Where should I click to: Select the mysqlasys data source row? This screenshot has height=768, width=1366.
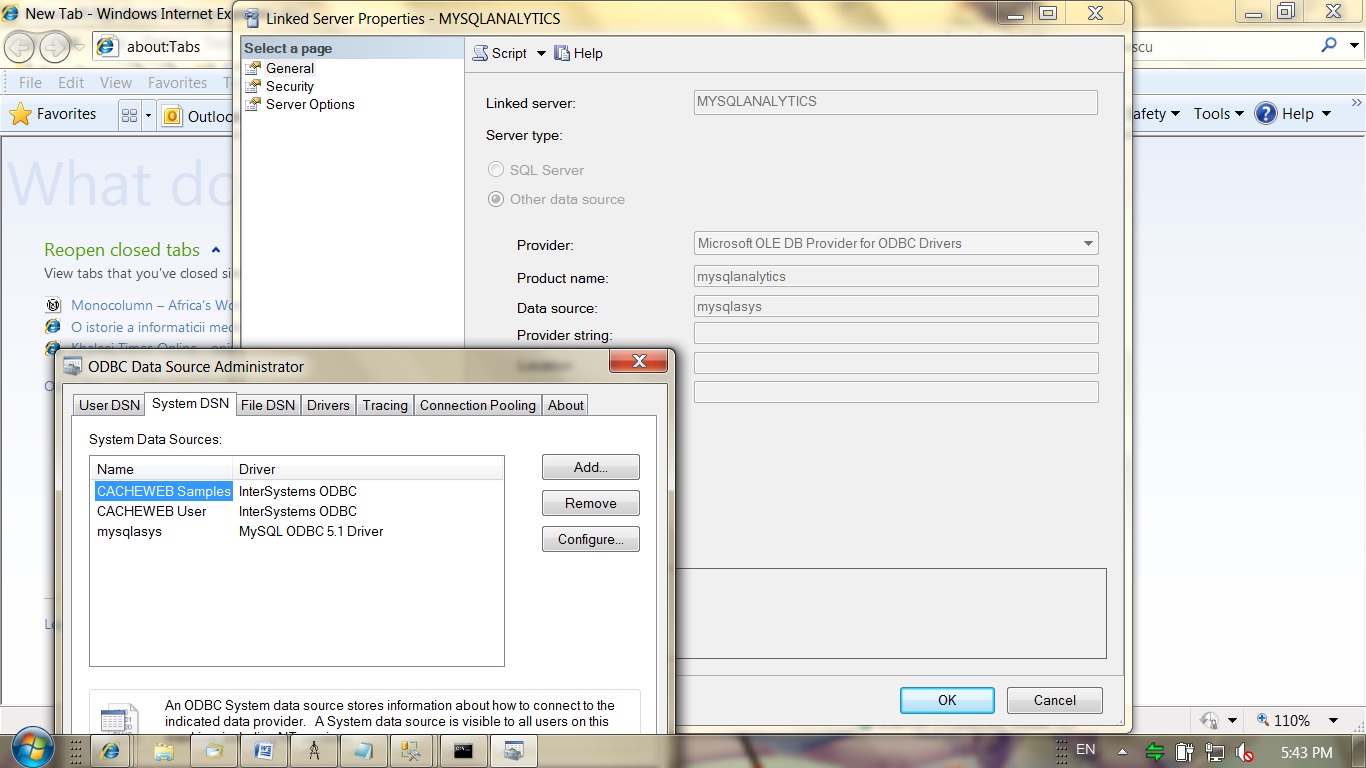(x=297, y=531)
